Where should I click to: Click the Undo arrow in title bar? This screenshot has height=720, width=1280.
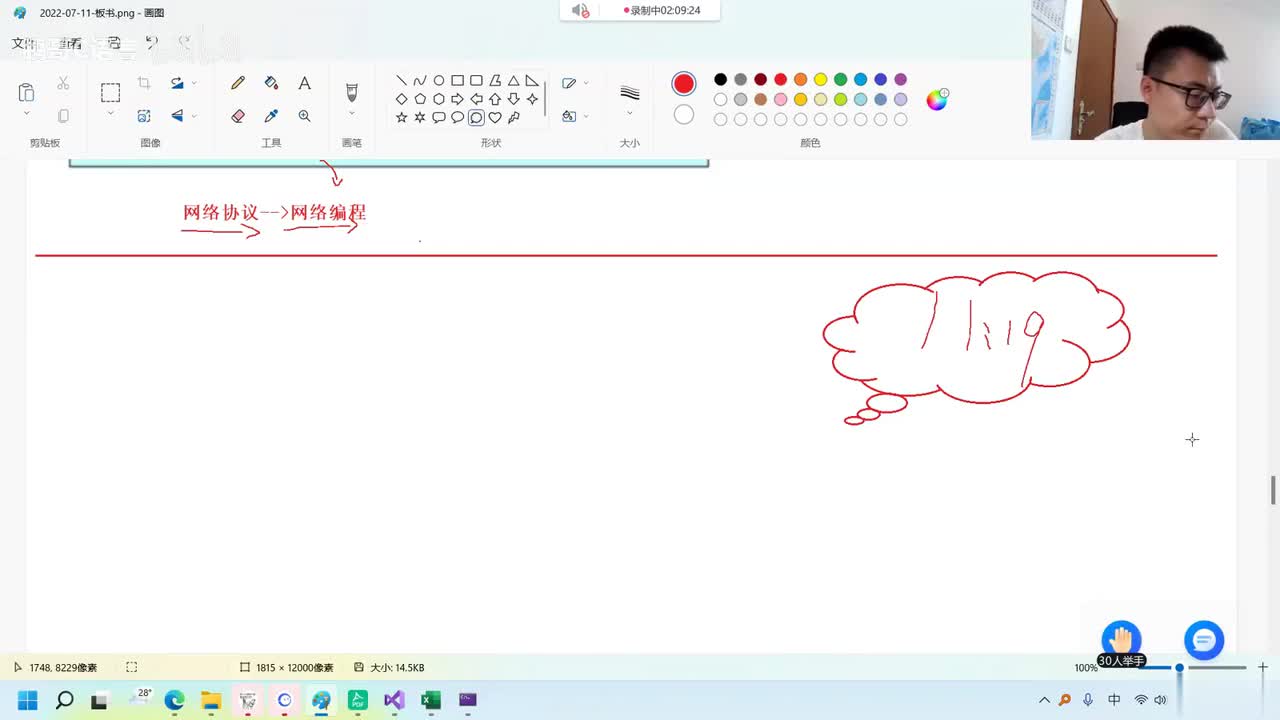point(151,42)
